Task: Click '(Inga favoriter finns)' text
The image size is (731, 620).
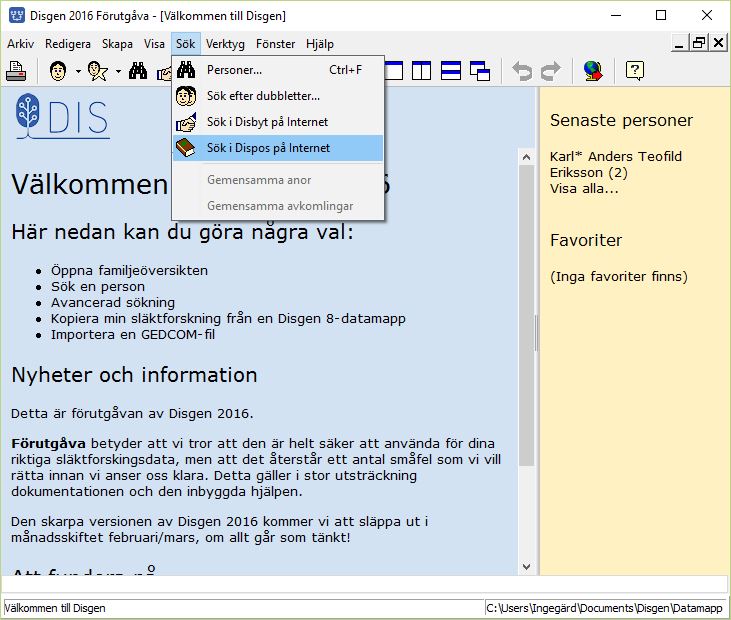Action: 619,276
